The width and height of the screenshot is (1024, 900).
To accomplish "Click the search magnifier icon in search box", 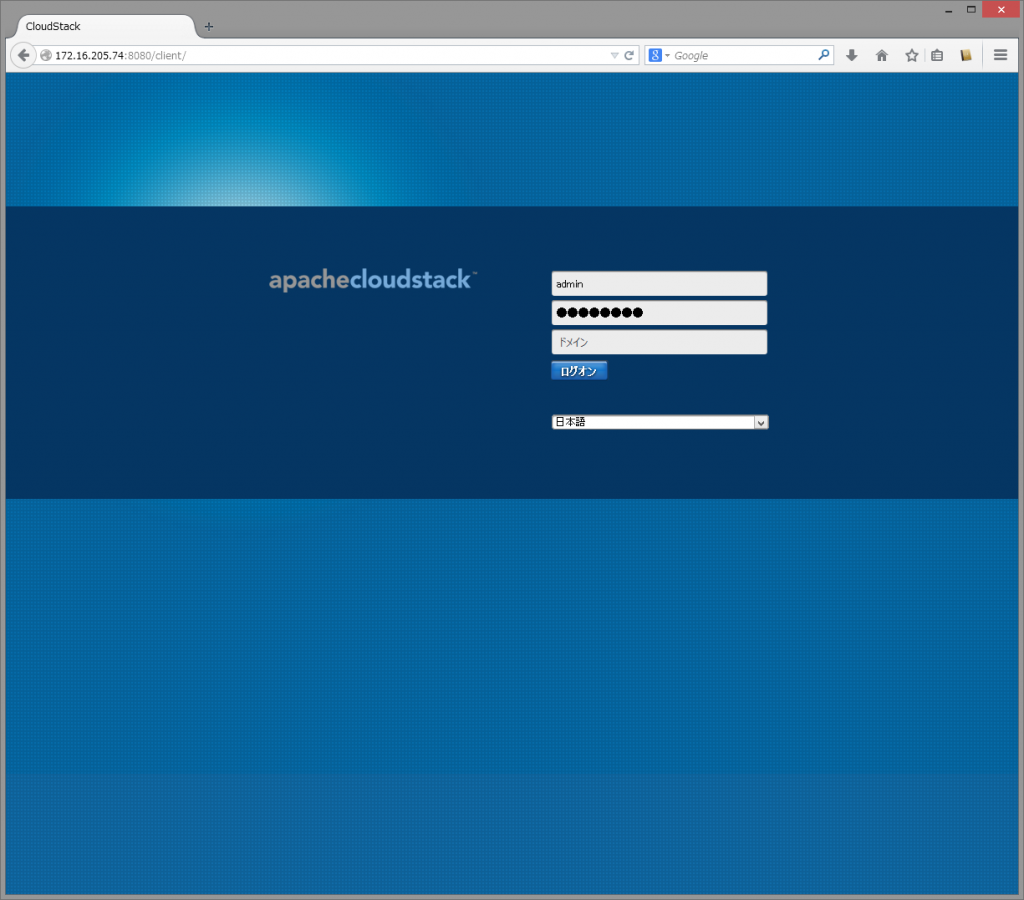I will click(823, 56).
